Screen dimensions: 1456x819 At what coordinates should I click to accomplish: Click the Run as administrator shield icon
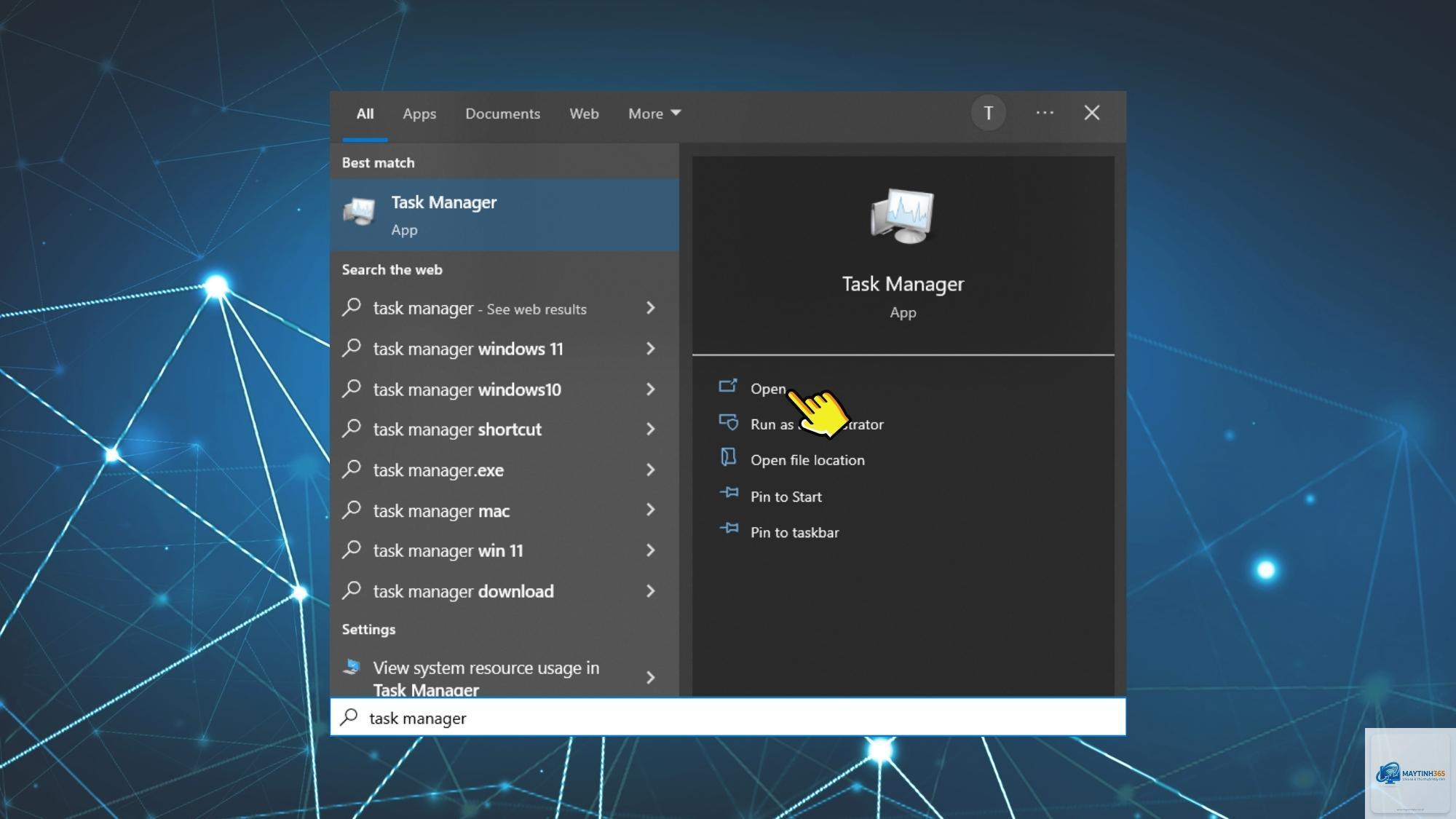click(728, 422)
